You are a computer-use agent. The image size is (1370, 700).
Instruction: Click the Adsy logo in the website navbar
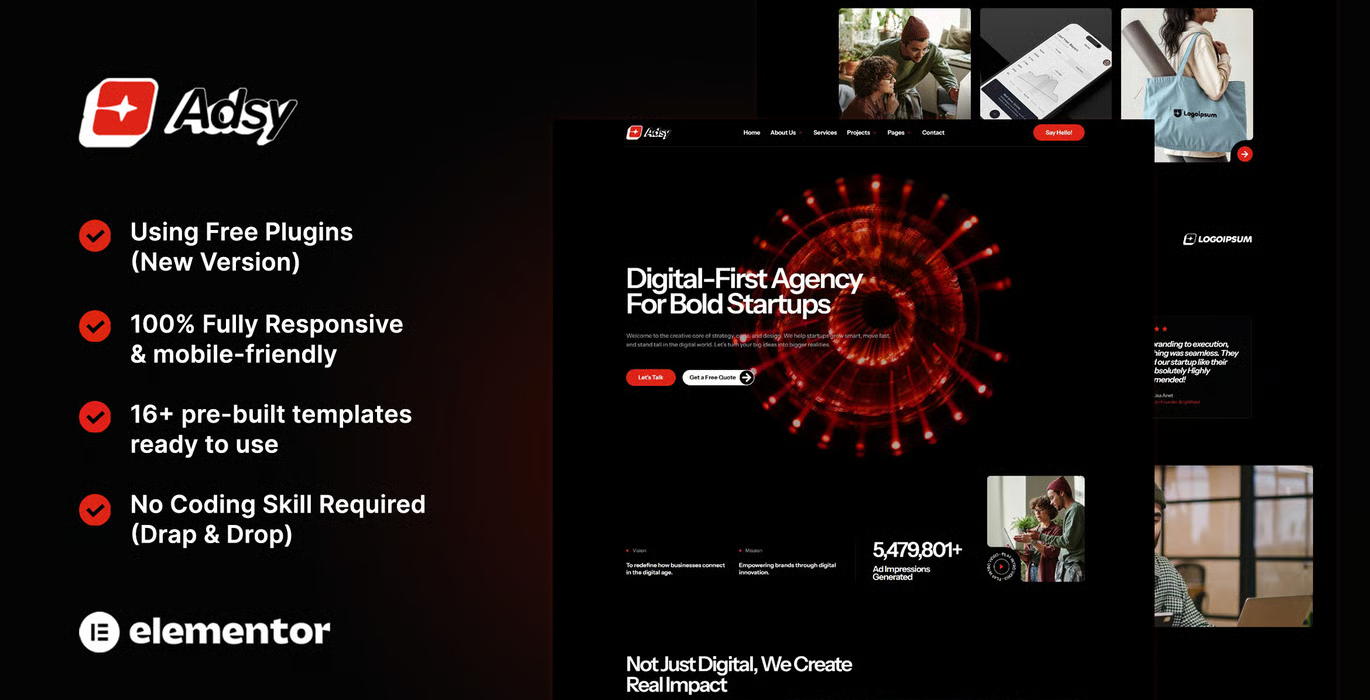coord(648,132)
